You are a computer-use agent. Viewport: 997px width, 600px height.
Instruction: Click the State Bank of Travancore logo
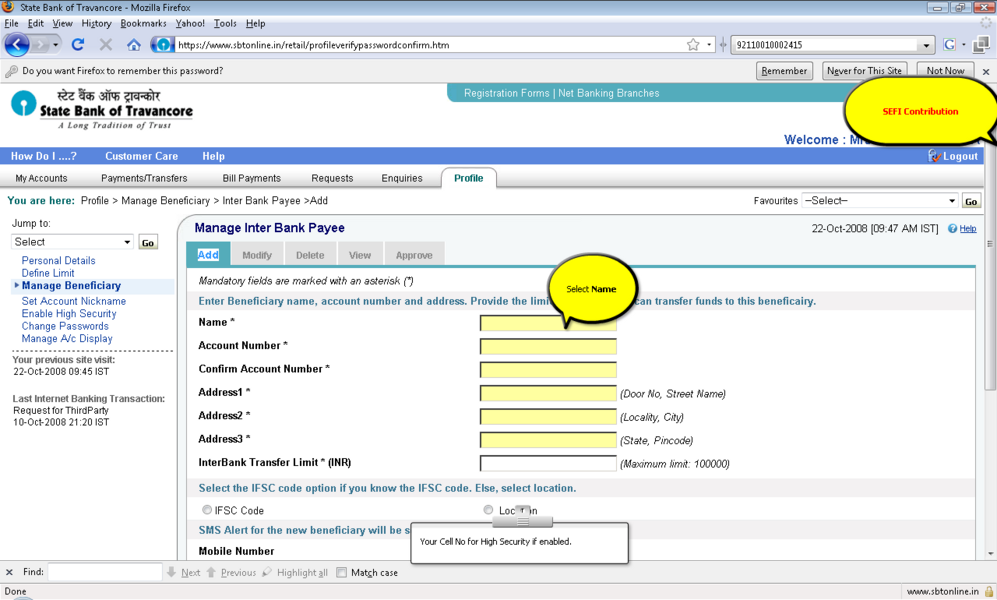(x=102, y=108)
